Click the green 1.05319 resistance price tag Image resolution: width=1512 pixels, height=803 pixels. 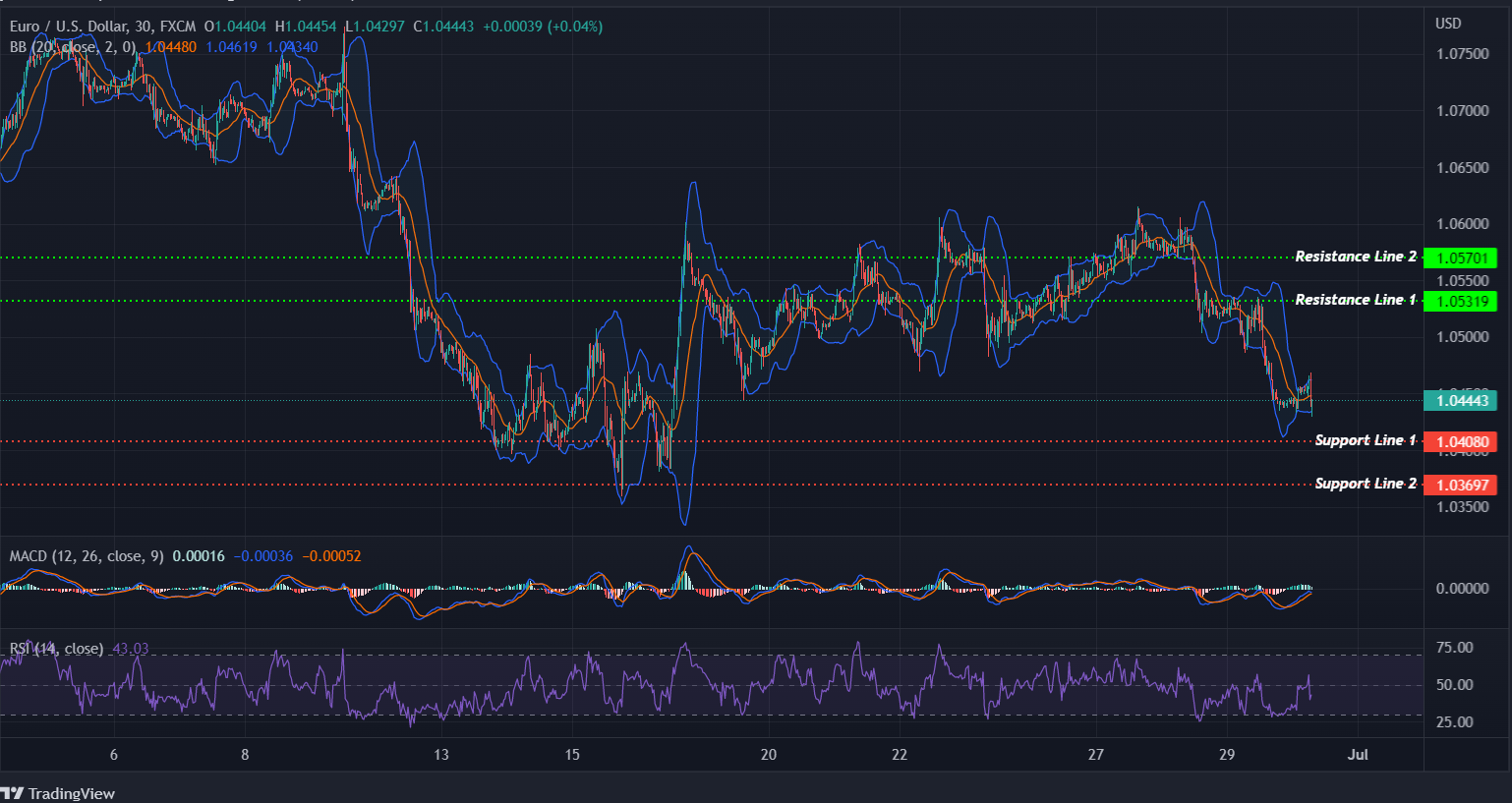click(x=1461, y=302)
